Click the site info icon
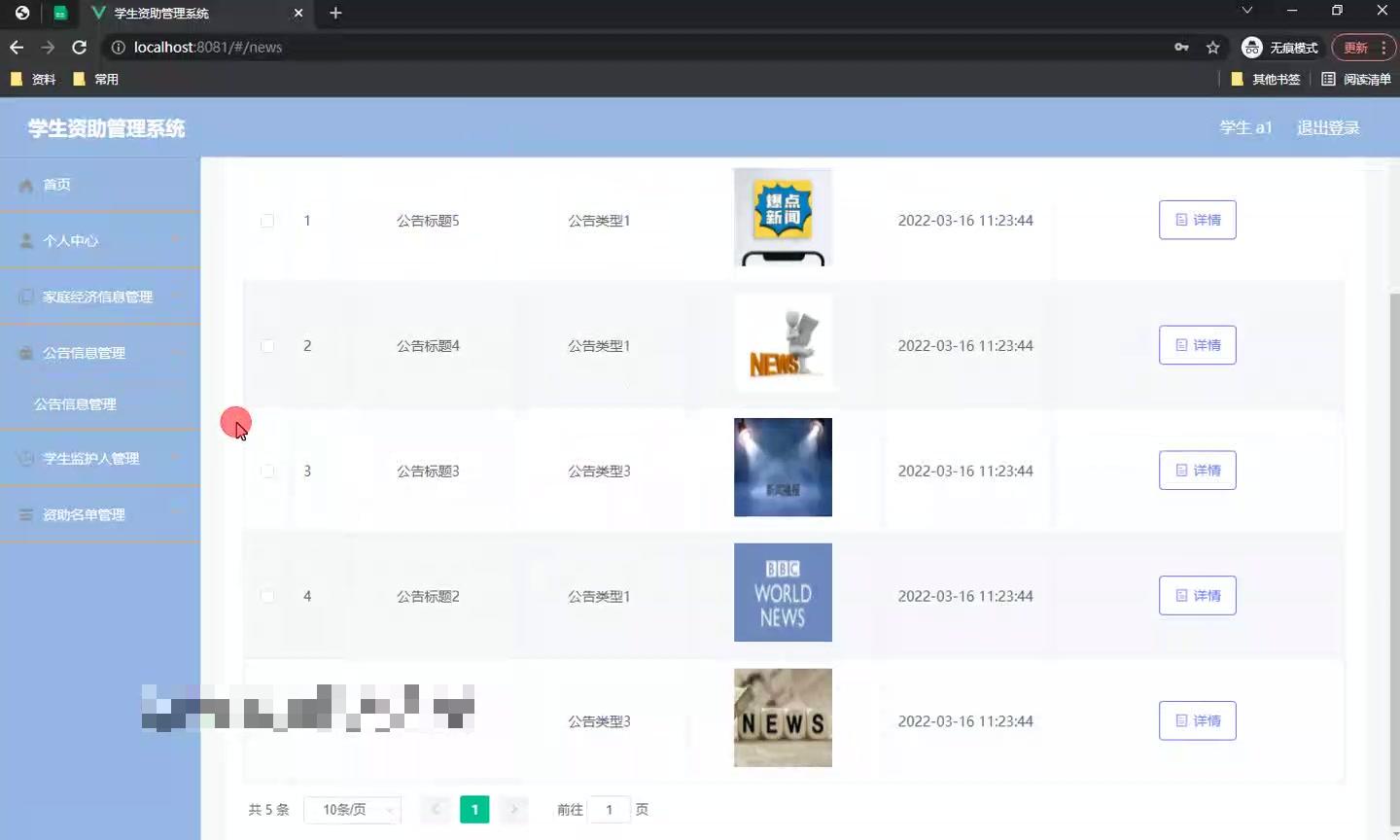 (x=119, y=47)
